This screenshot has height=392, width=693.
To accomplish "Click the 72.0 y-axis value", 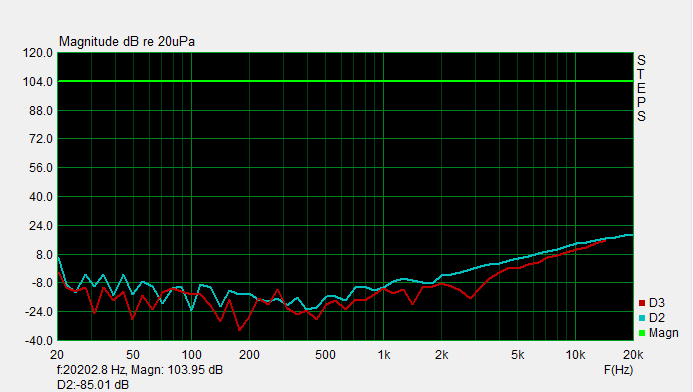I will (41, 139).
